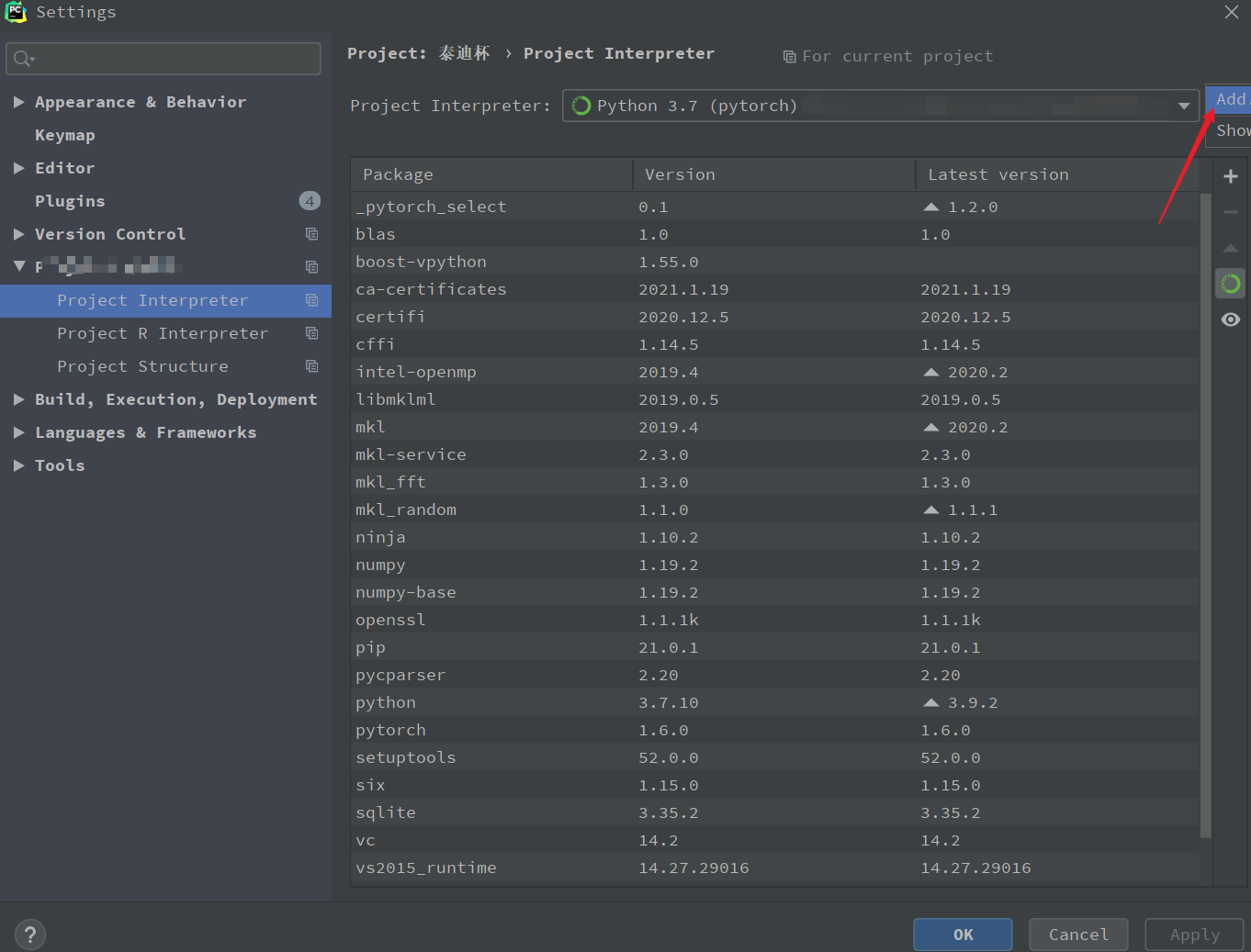Viewport: 1251px width, 952px height.
Task: Click copy icon beside Version Control
Action: pos(312,234)
